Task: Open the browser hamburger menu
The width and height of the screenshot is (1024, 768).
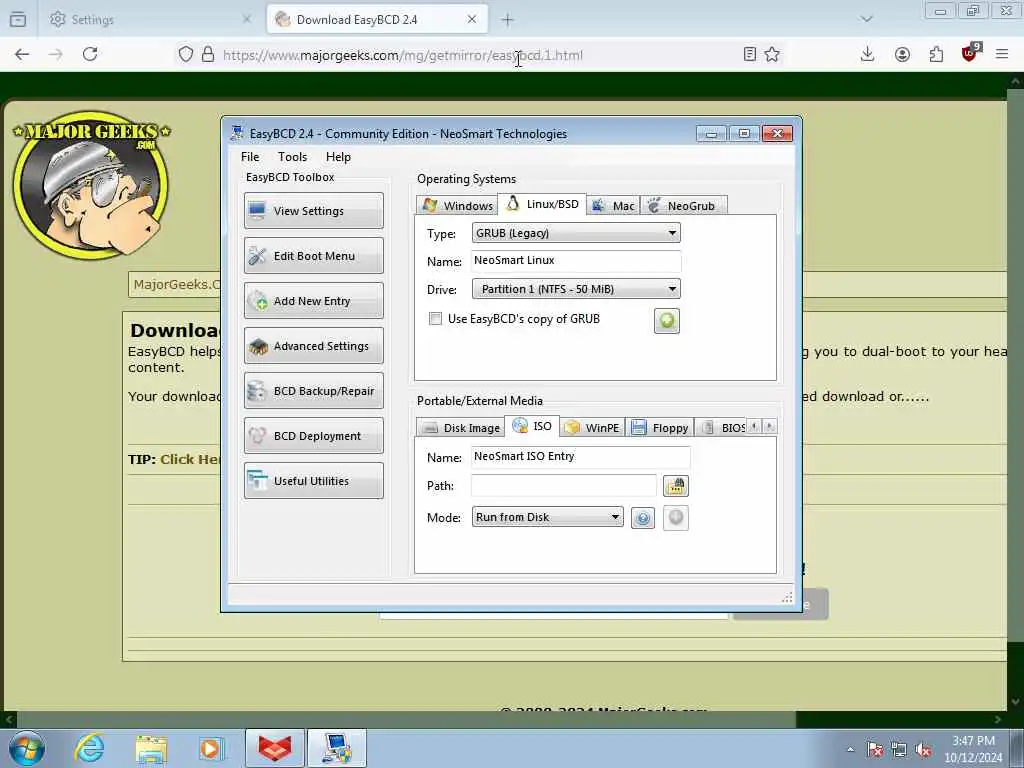Action: (1002, 54)
